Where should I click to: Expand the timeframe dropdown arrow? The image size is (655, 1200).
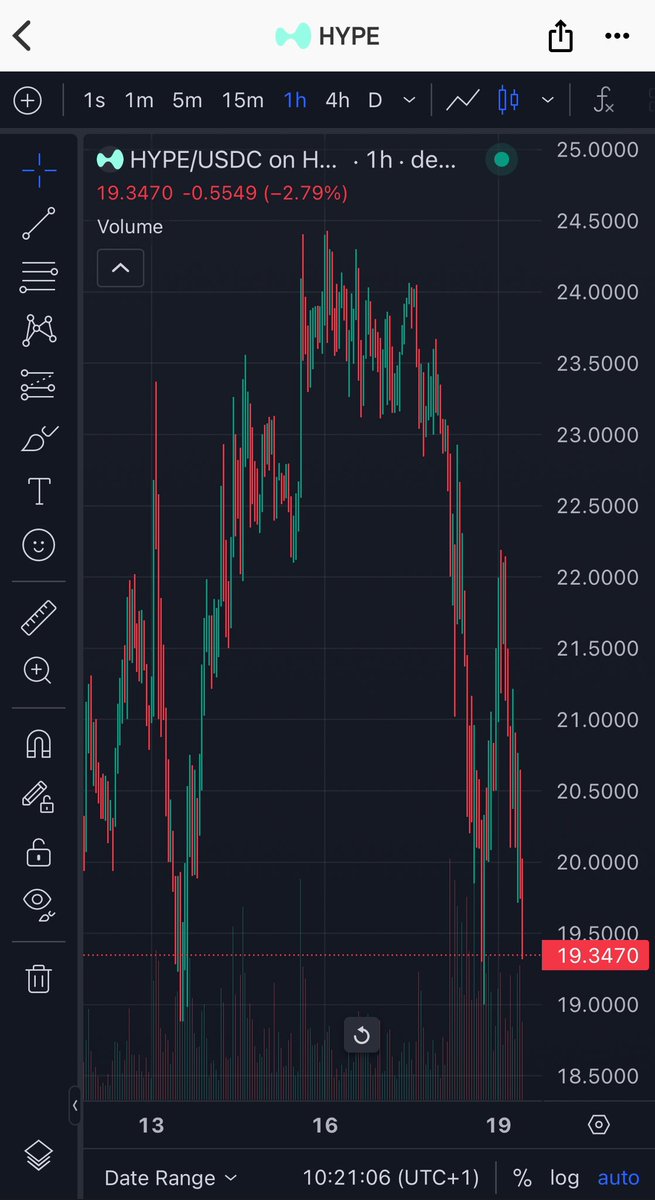pos(408,100)
